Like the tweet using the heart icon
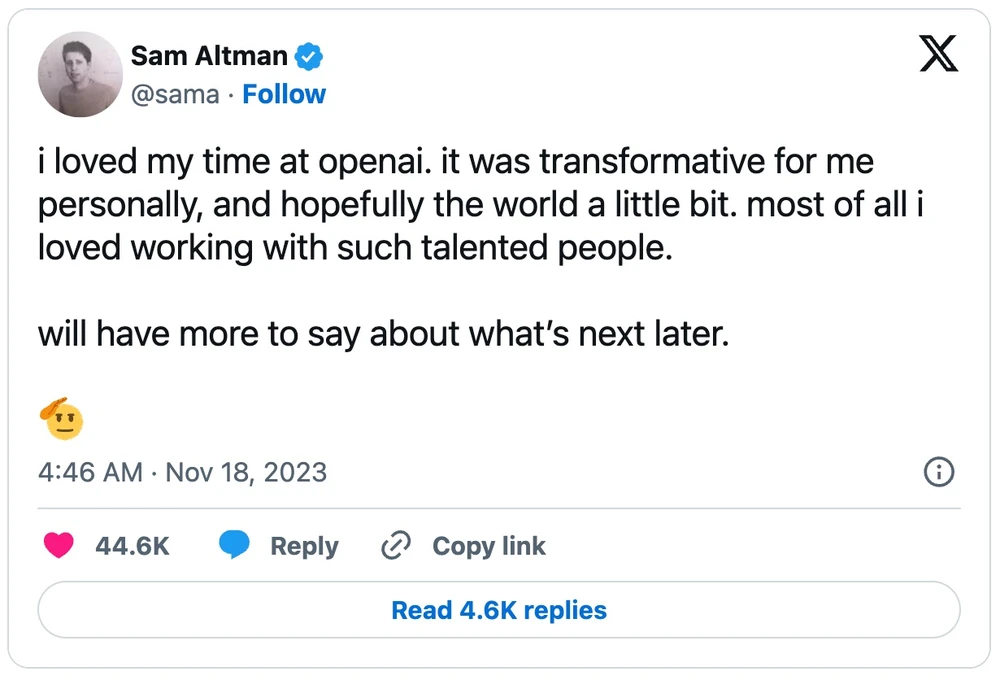1000x680 pixels. (x=60, y=546)
